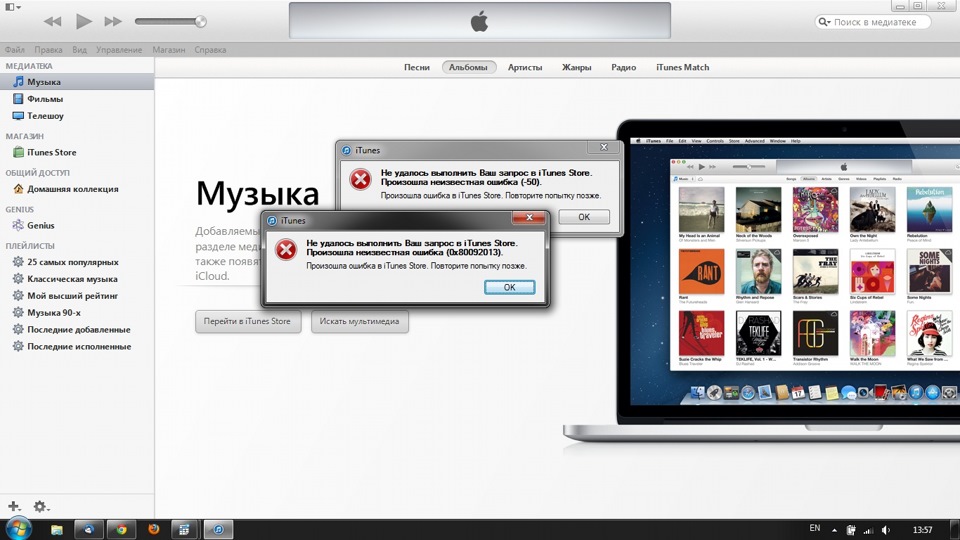The width and height of the screenshot is (960, 540).
Task: Show hidden tray icons arrow
Action: [x=834, y=530]
